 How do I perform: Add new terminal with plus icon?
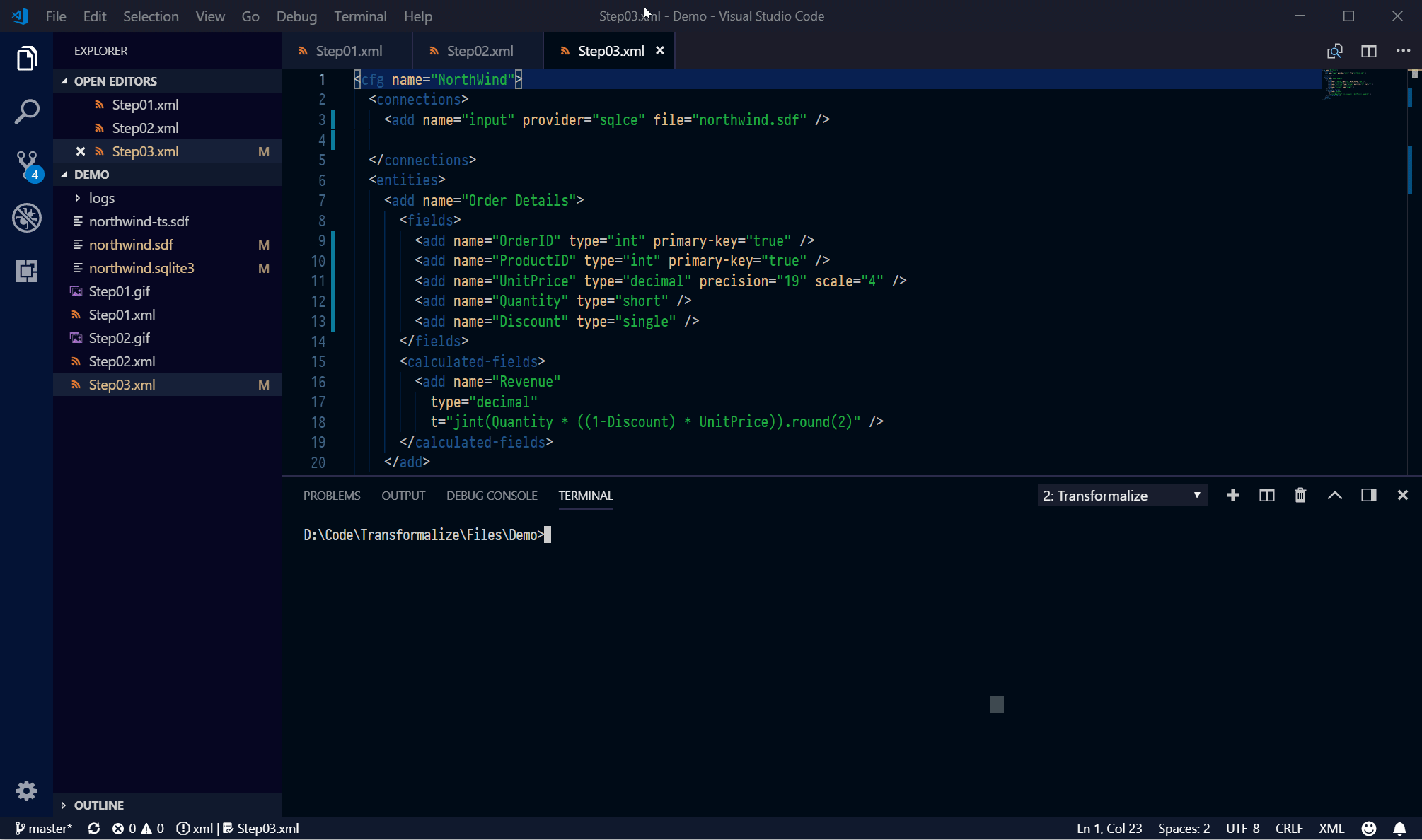click(x=1232, y=495)
